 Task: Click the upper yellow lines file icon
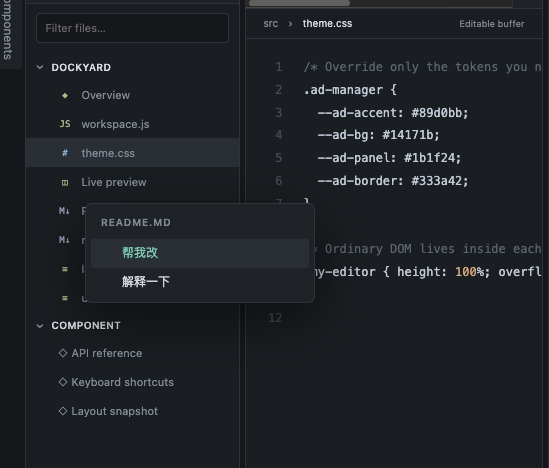pyautogui.click(x=65, y=269)
